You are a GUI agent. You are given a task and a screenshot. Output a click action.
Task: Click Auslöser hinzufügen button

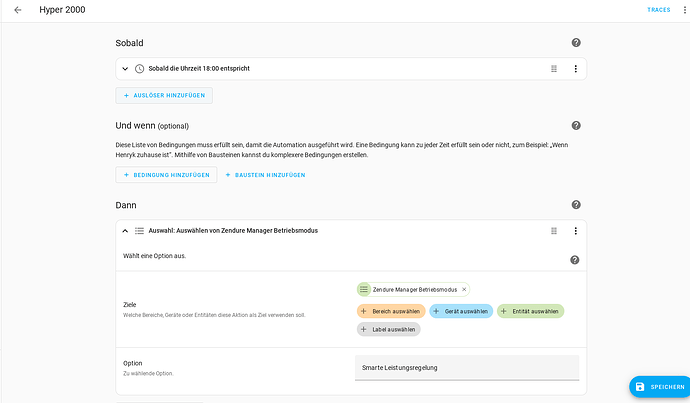click(164, 95)
